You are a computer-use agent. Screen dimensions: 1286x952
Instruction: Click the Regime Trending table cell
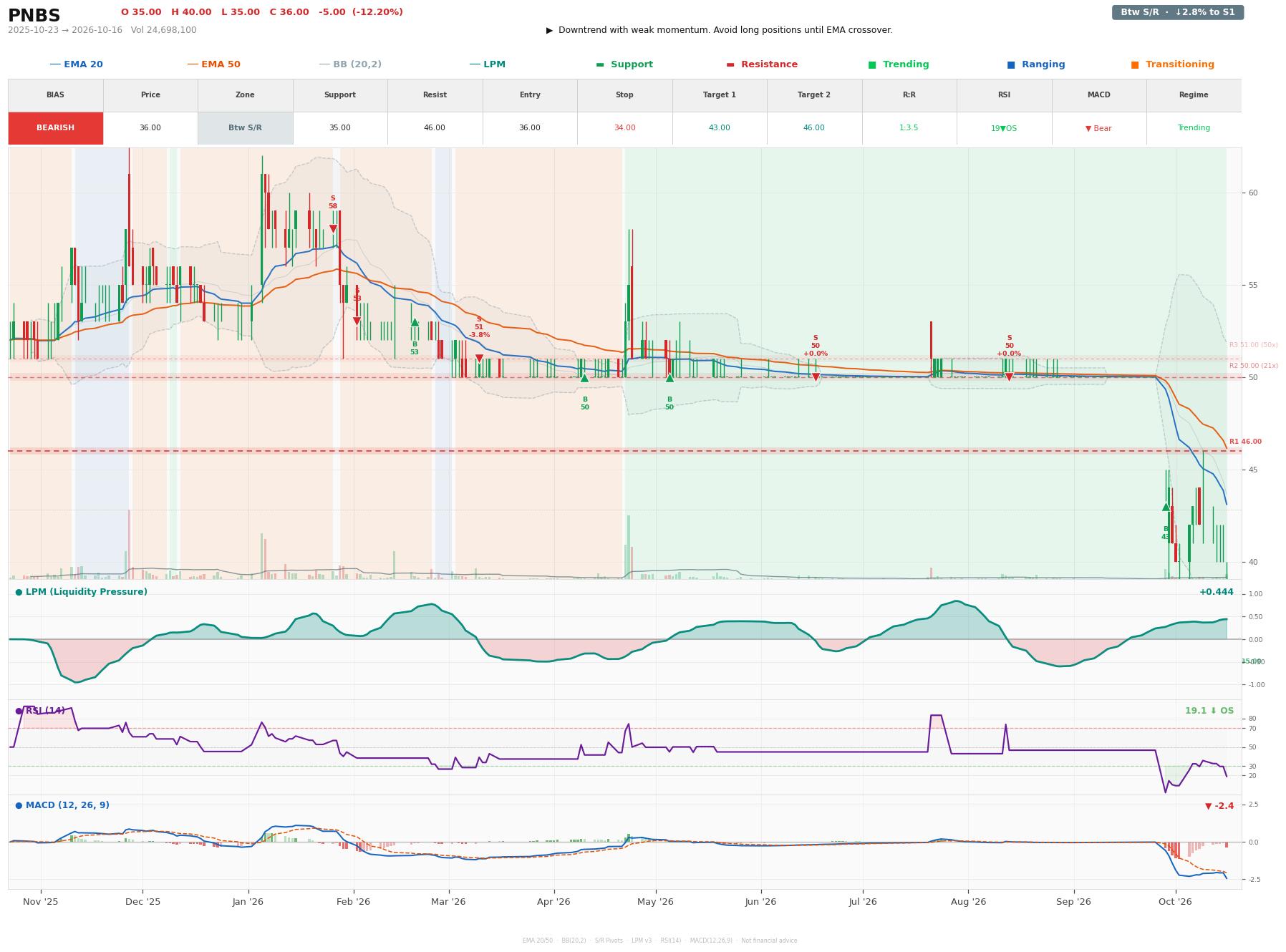[x=1194, y=128]
